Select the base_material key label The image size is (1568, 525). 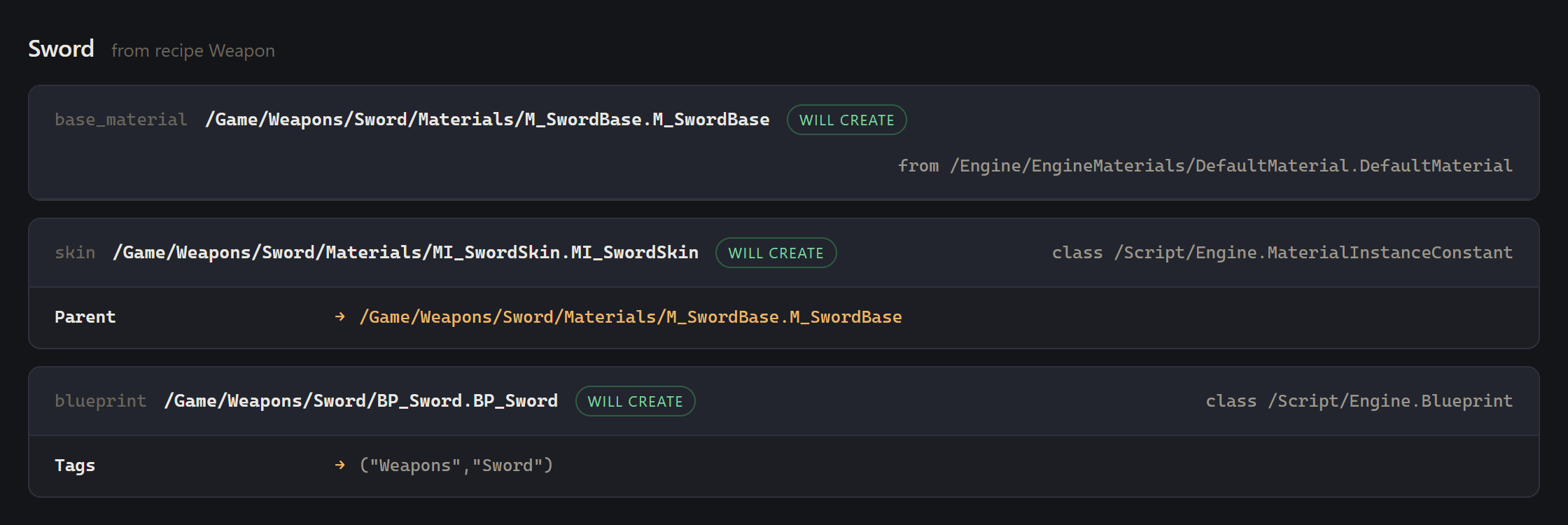click(121, 120)
